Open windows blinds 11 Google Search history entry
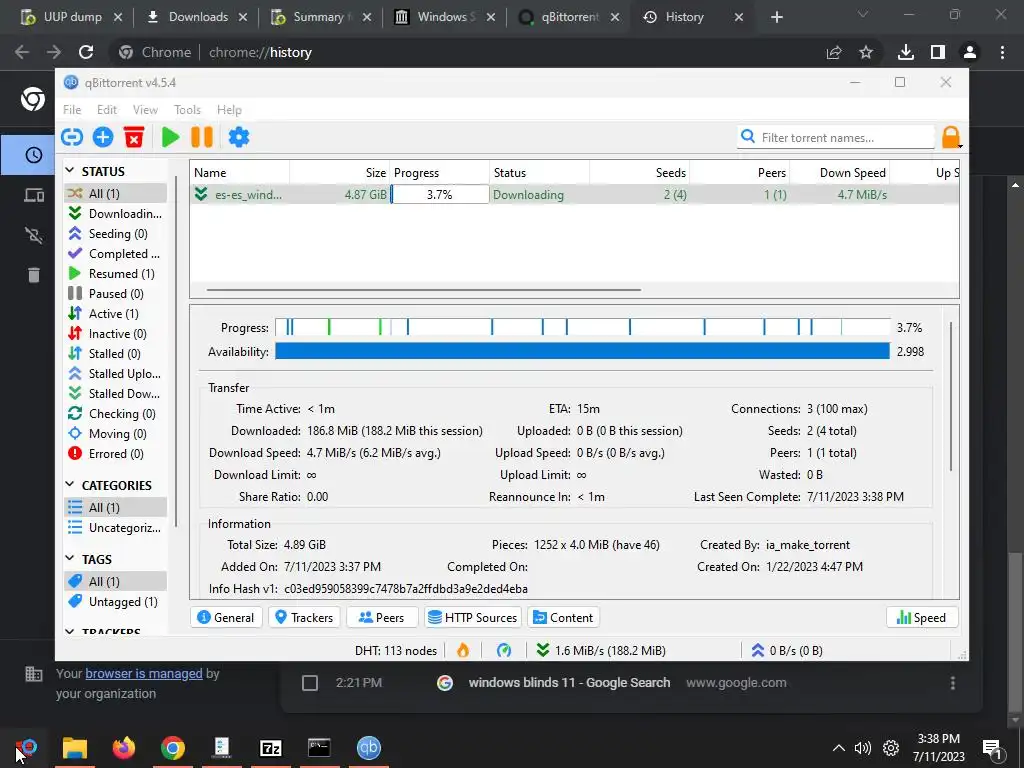The height and width of the screenshot is (768, 1024). [x=569, y=682]
